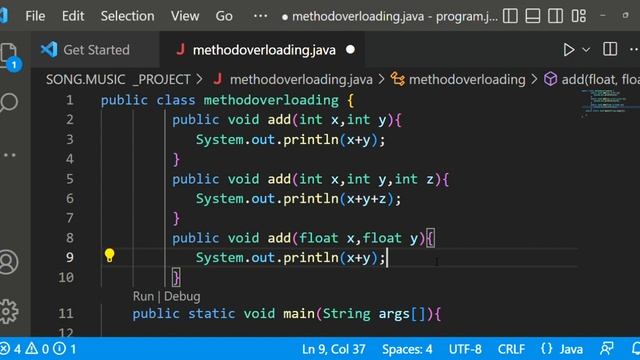Click VS Code icon on Get Started tab
The image size is (640, 360).
click(x=49, y=50)
